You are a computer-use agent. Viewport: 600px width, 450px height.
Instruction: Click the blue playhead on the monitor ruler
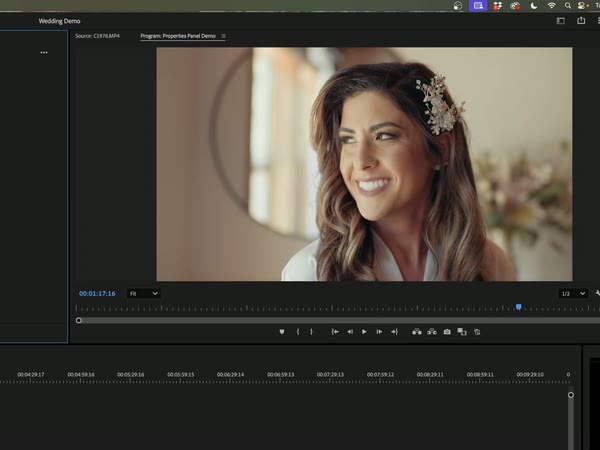518,307
